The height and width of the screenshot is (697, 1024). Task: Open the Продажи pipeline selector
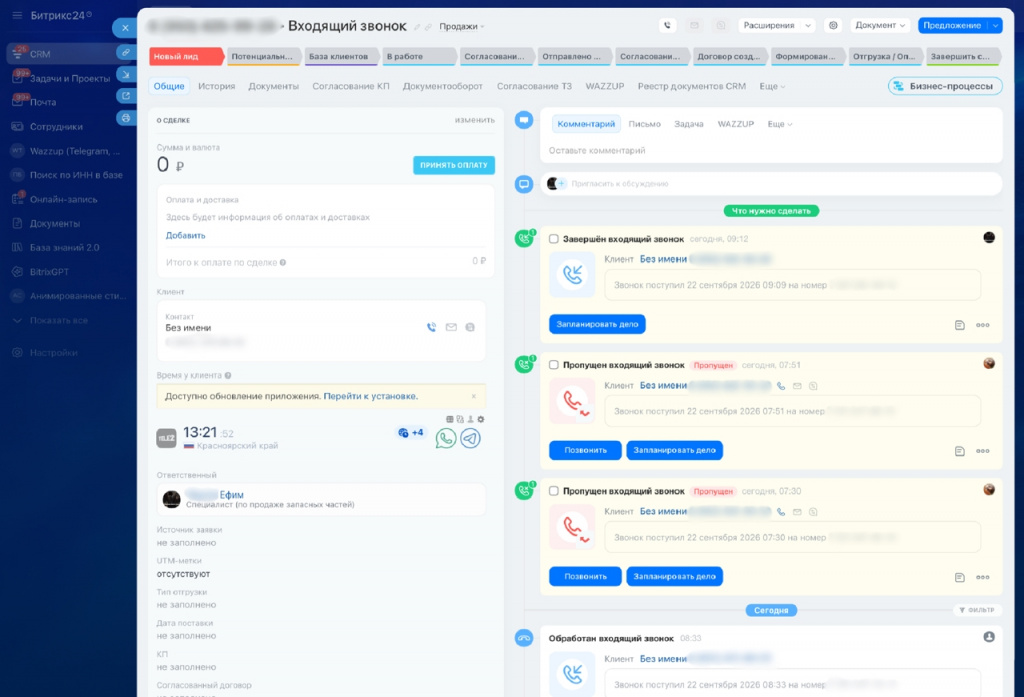tap(462, 27)
